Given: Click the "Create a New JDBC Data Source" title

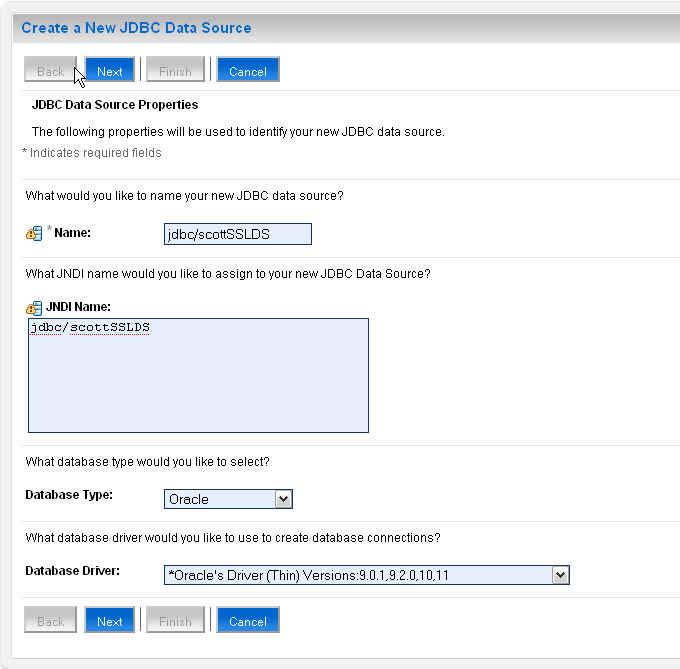Looking at the screenshot, I should point(136,28).
